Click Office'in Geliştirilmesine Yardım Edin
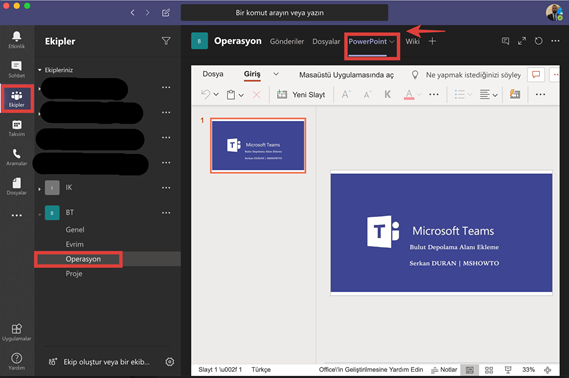 click(x=371, y=370)
